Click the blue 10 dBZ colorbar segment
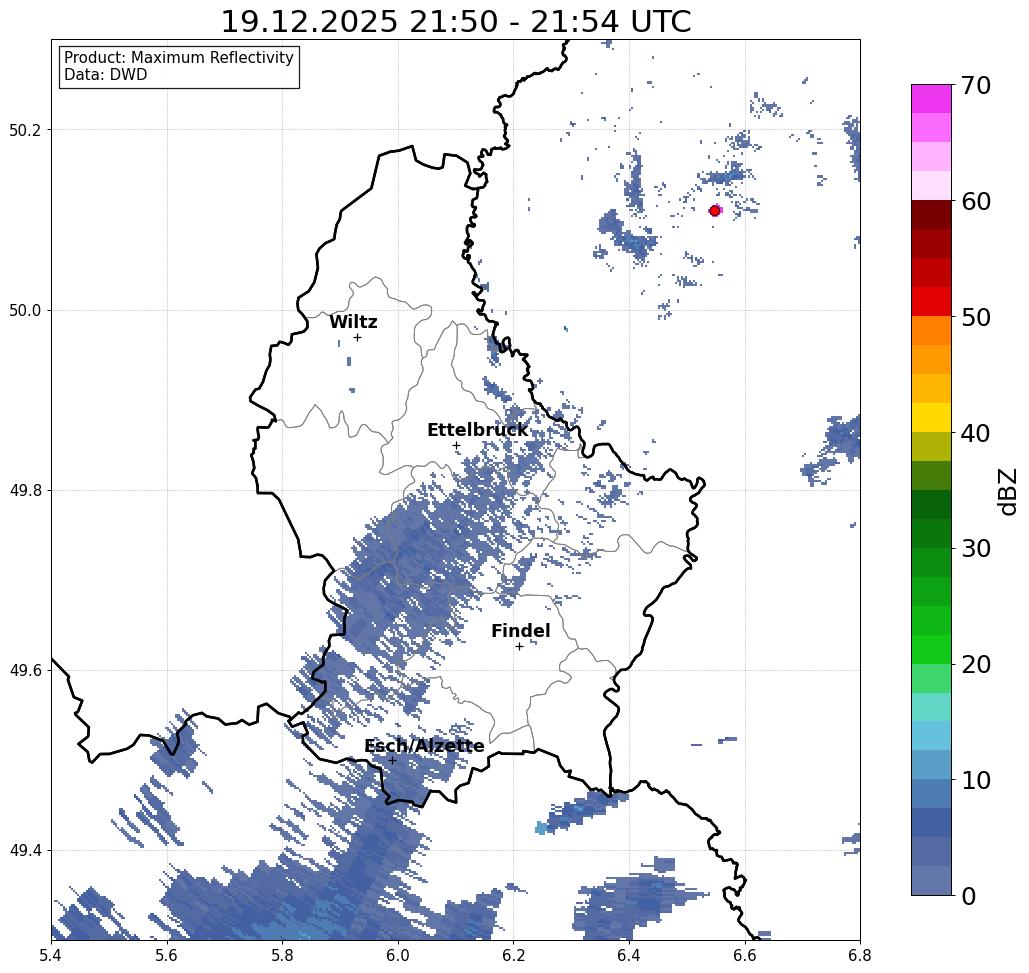1029x973 pixels. point(931,765)
